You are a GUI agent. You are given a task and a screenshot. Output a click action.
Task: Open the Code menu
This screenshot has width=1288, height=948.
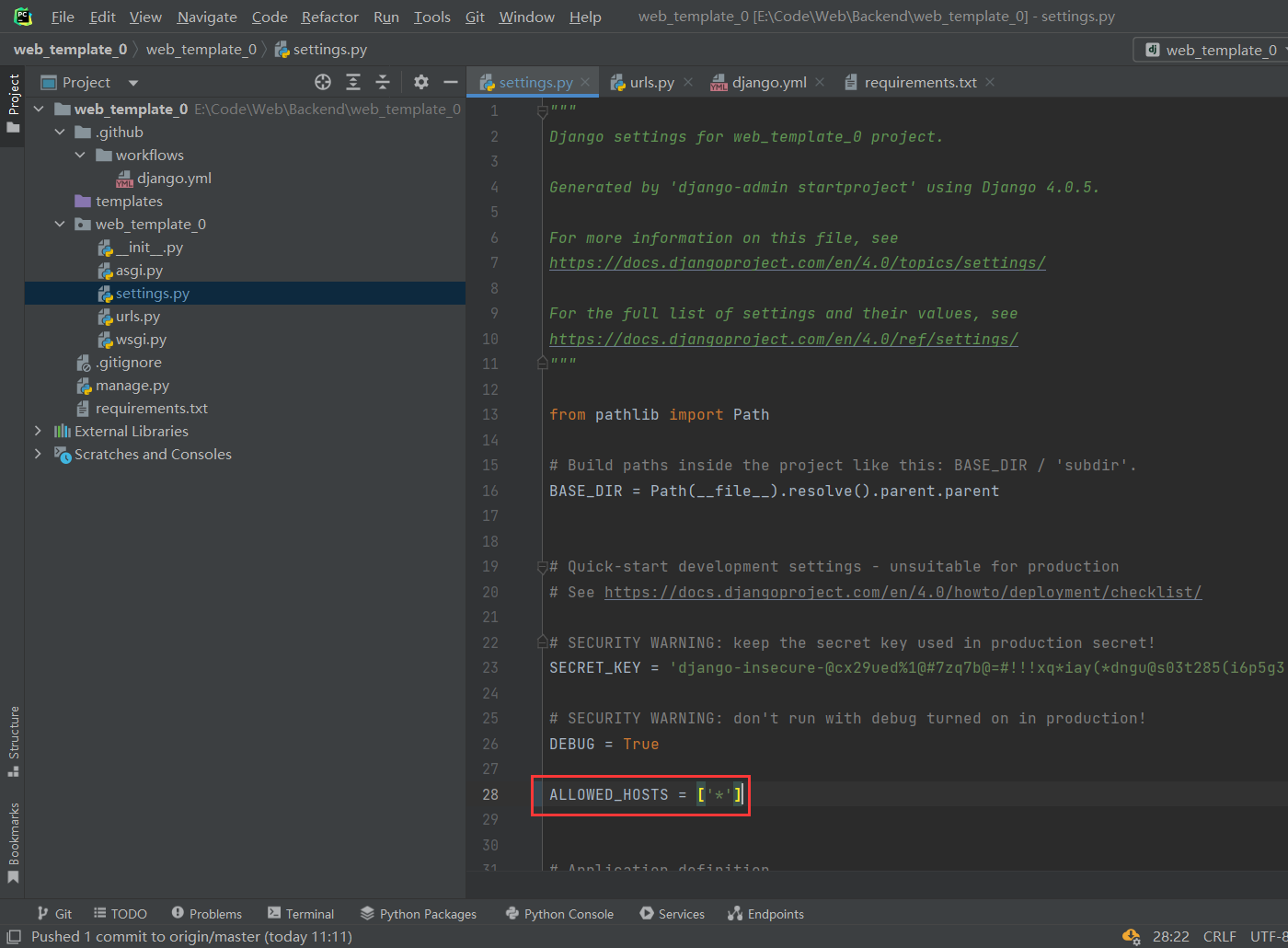(x=270, y=17)
